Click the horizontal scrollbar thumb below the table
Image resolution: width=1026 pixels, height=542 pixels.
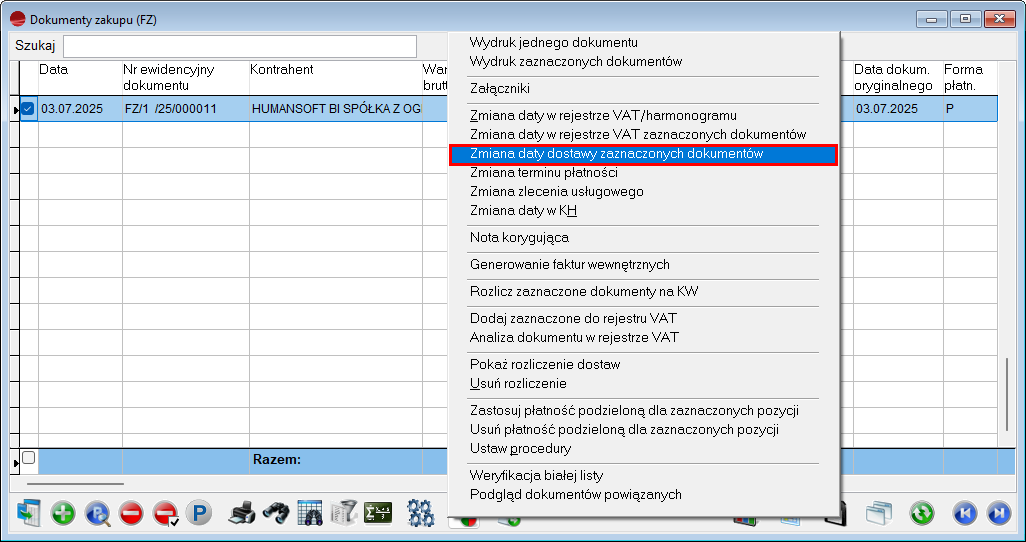click(x=75, y=484)
